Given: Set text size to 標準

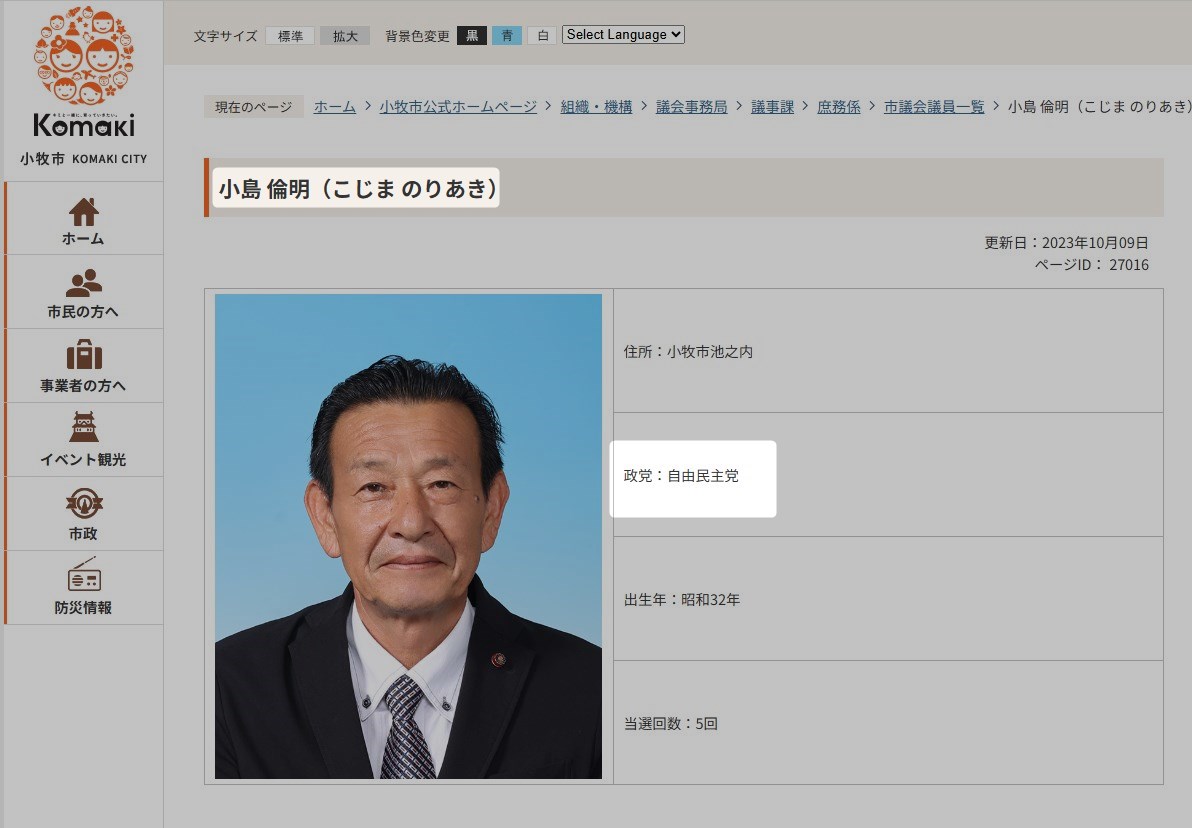Looking at the screenshot, I should (290, 36).
